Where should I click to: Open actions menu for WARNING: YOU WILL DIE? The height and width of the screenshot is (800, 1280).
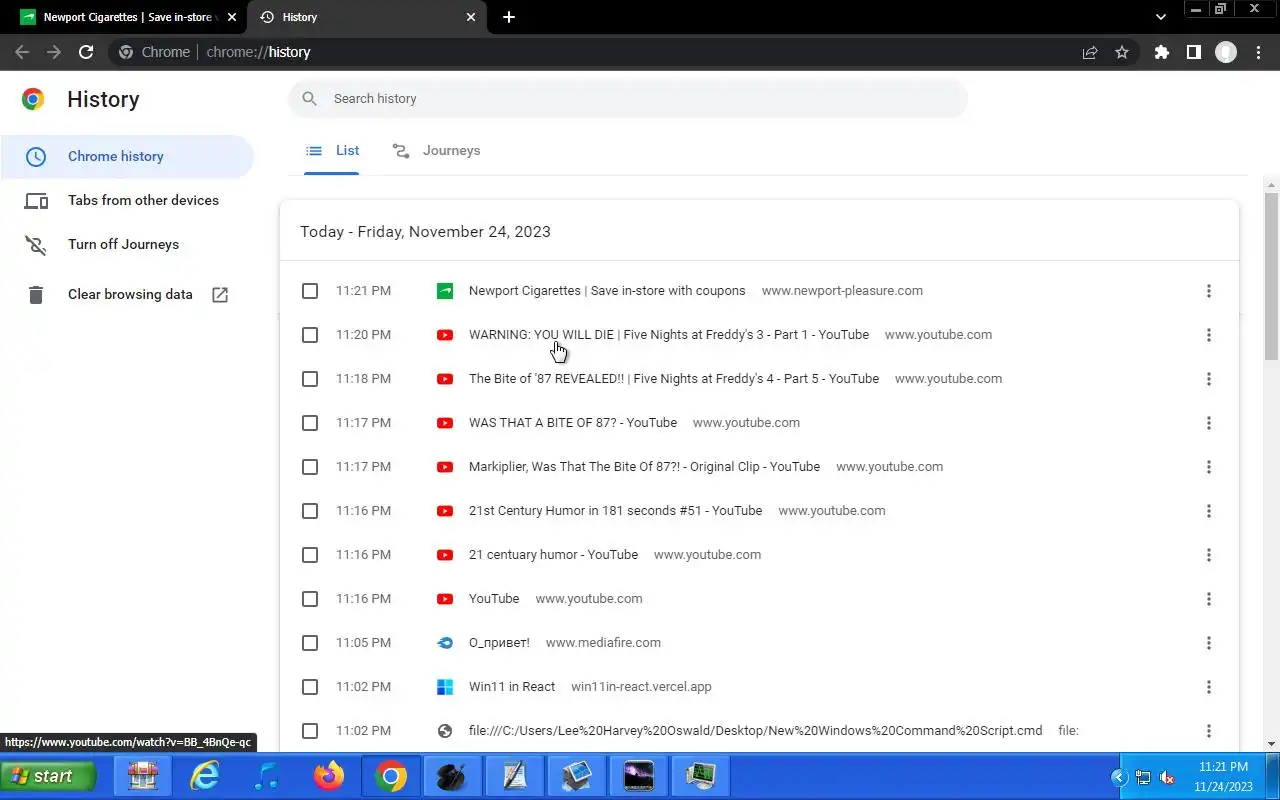pos(1208,335)
